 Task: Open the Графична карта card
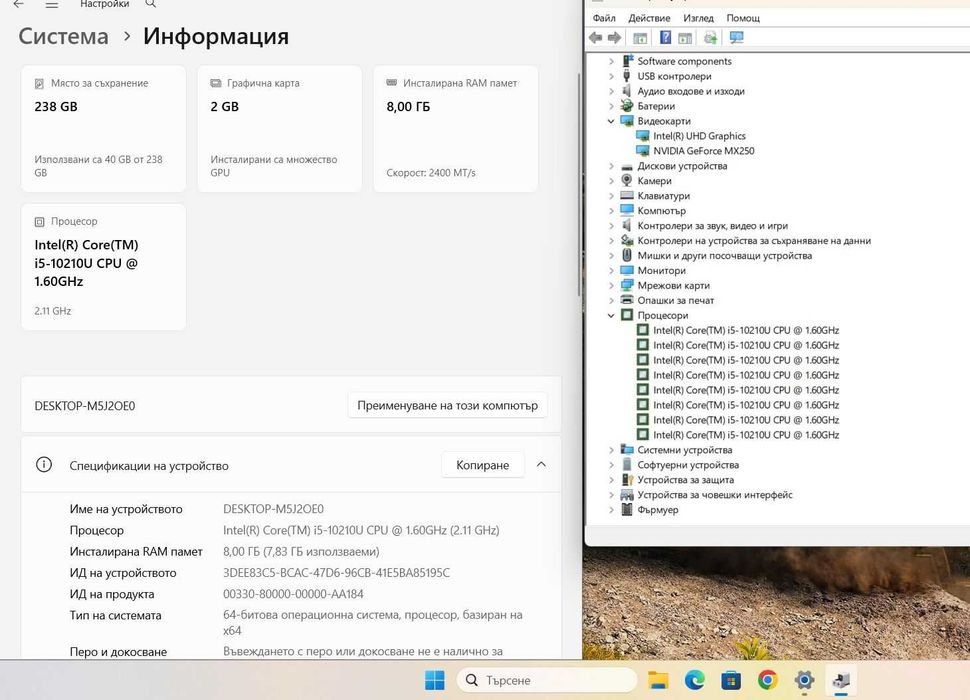[280, 129]
